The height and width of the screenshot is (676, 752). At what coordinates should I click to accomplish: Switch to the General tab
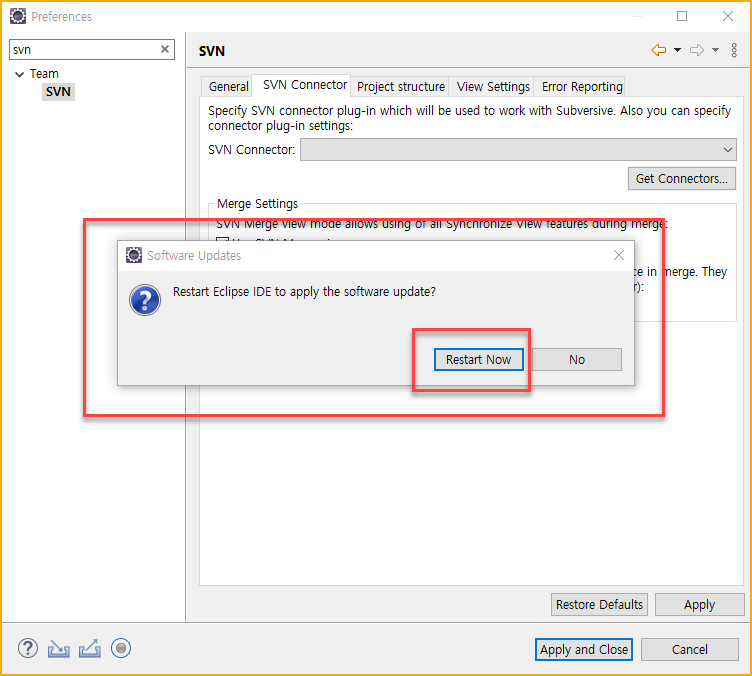(228, 87)
